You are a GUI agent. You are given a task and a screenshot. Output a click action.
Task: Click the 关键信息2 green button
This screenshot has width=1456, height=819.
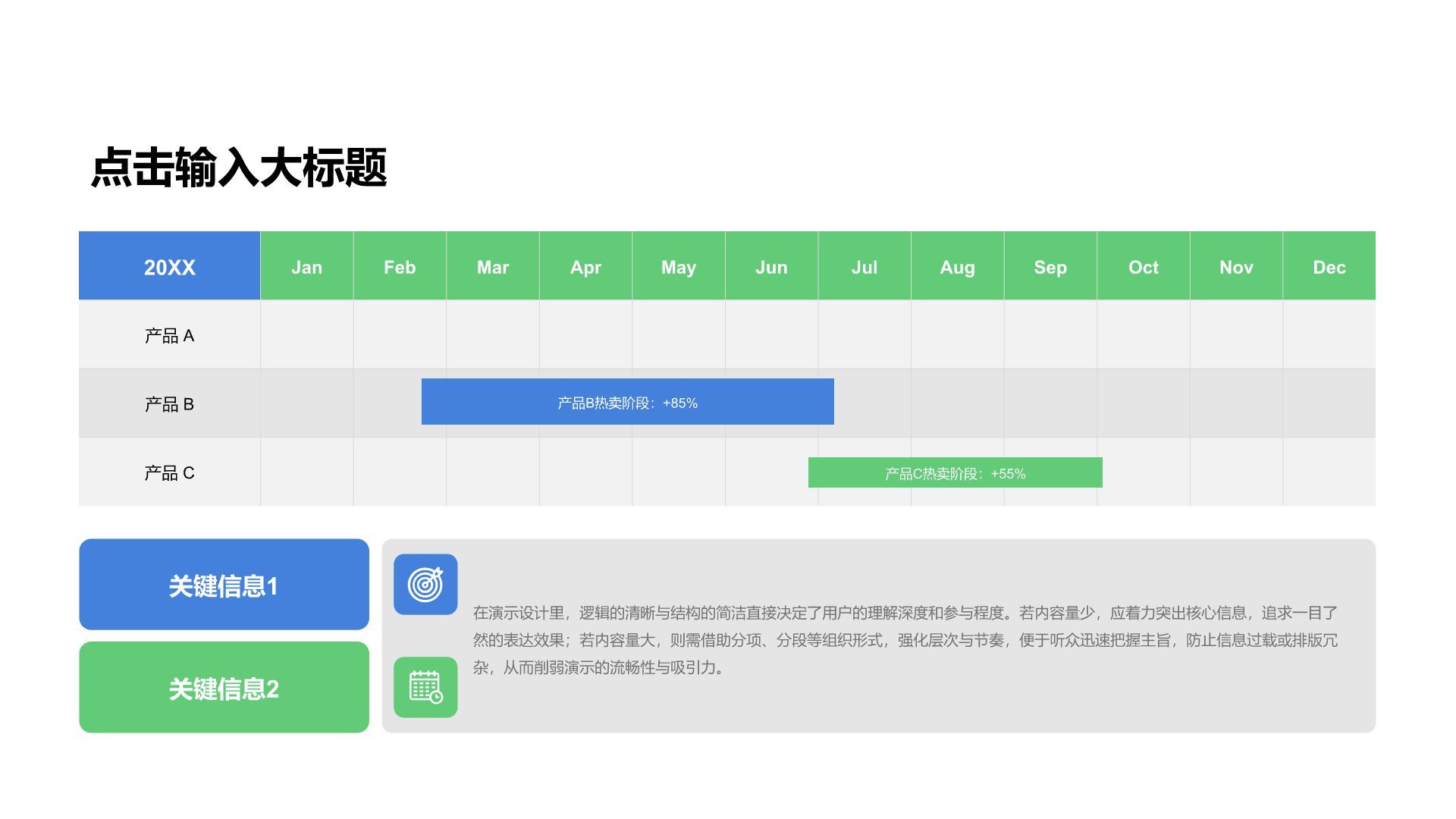224,687
